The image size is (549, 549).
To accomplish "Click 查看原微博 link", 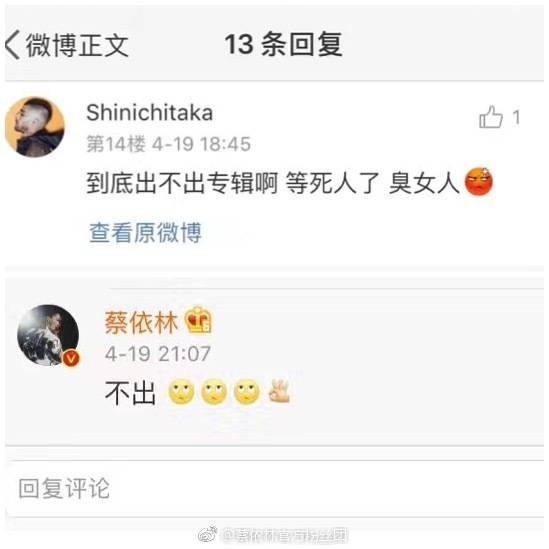I will click(145, 232).
